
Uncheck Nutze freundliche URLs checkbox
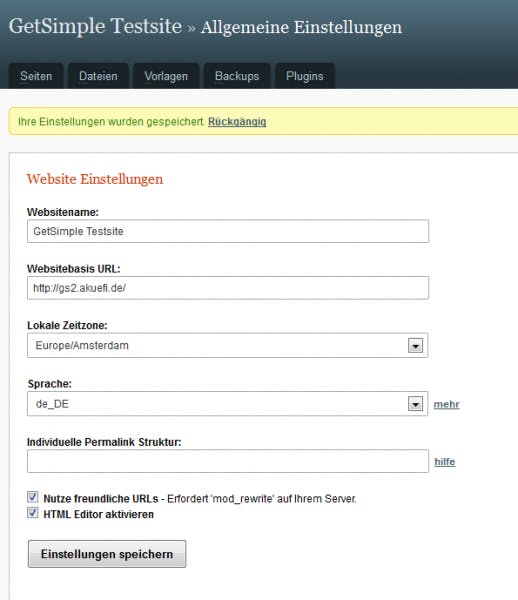point(33,497)
